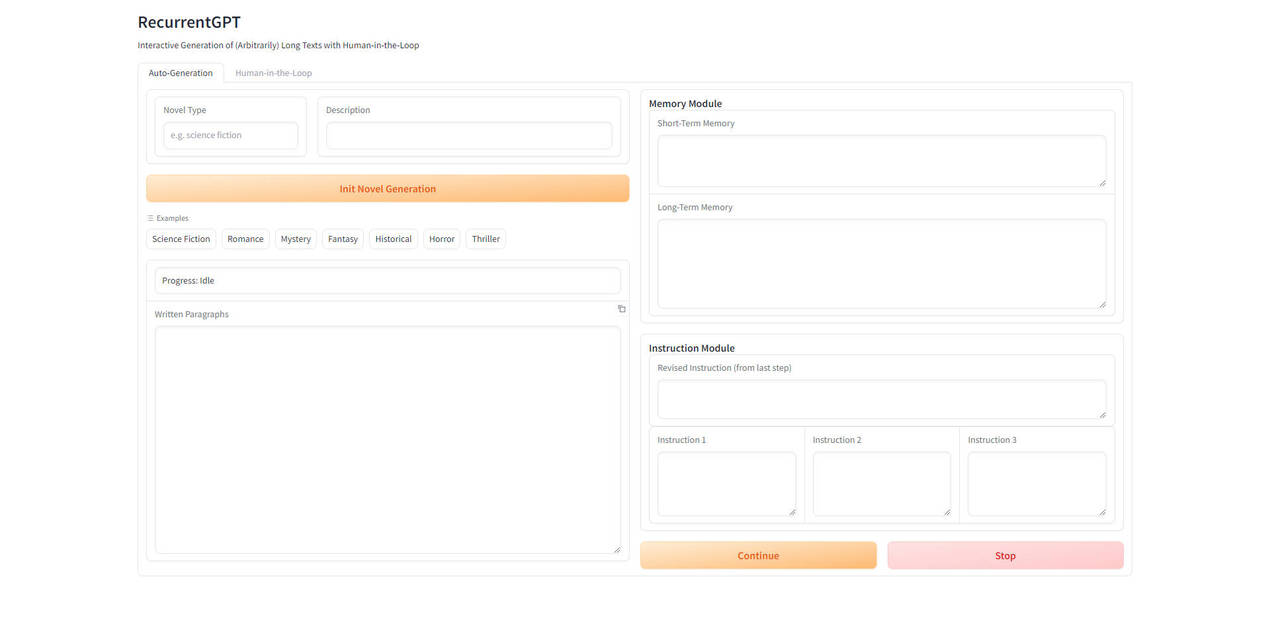Screen dimensions: 1270x620
Task: Focus the Instruction 2 text area
Action: point(881,484)
